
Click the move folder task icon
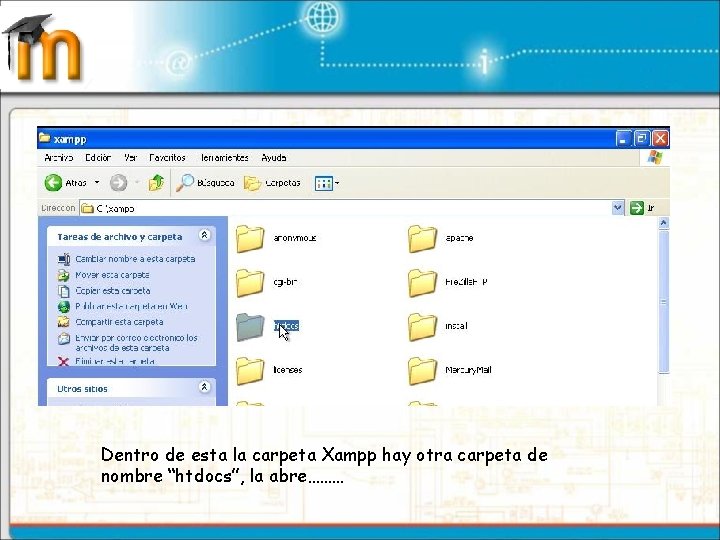click(x=64, y=275)
